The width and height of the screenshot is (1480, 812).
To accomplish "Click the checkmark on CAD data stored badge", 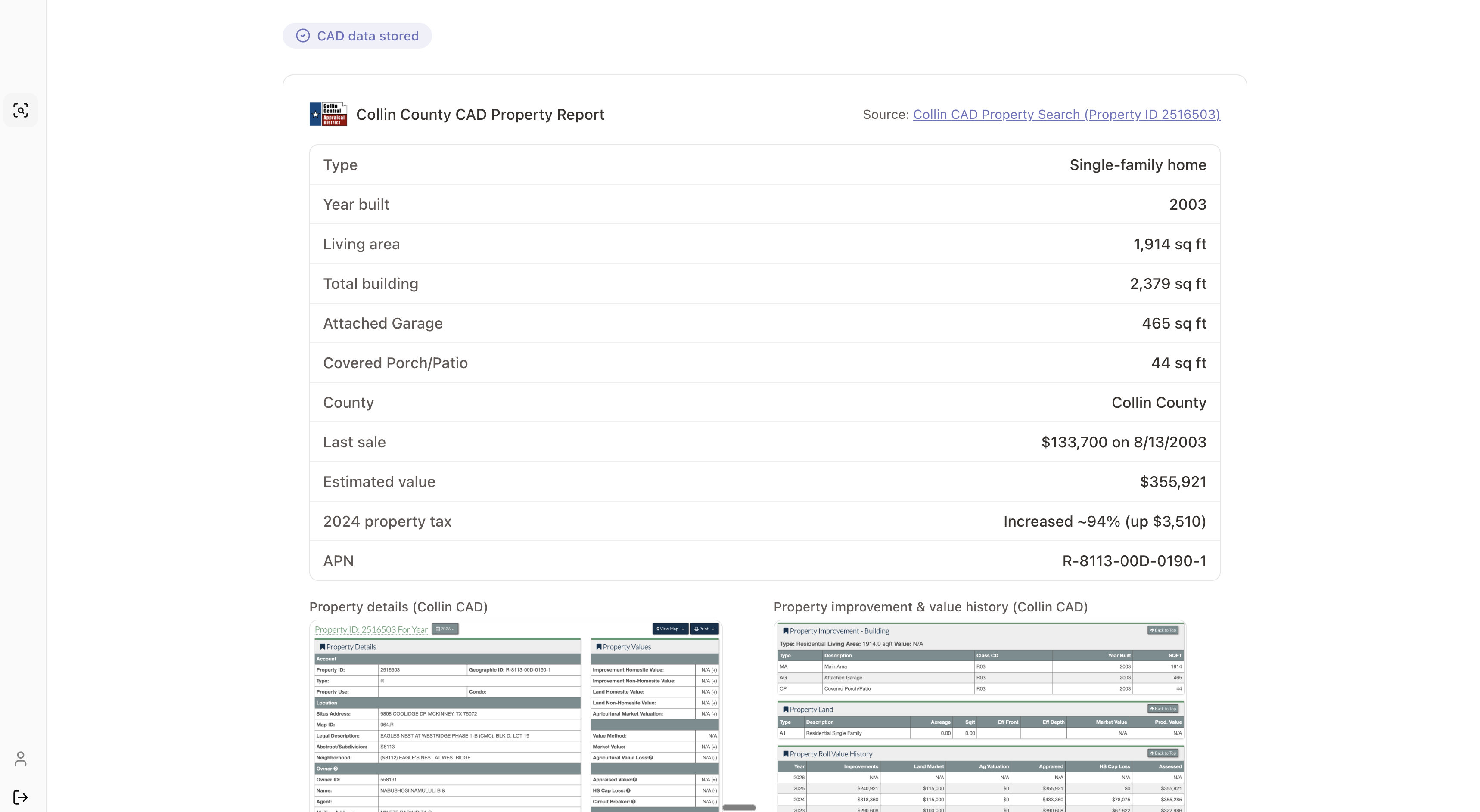I will click(x=303, y=36).
